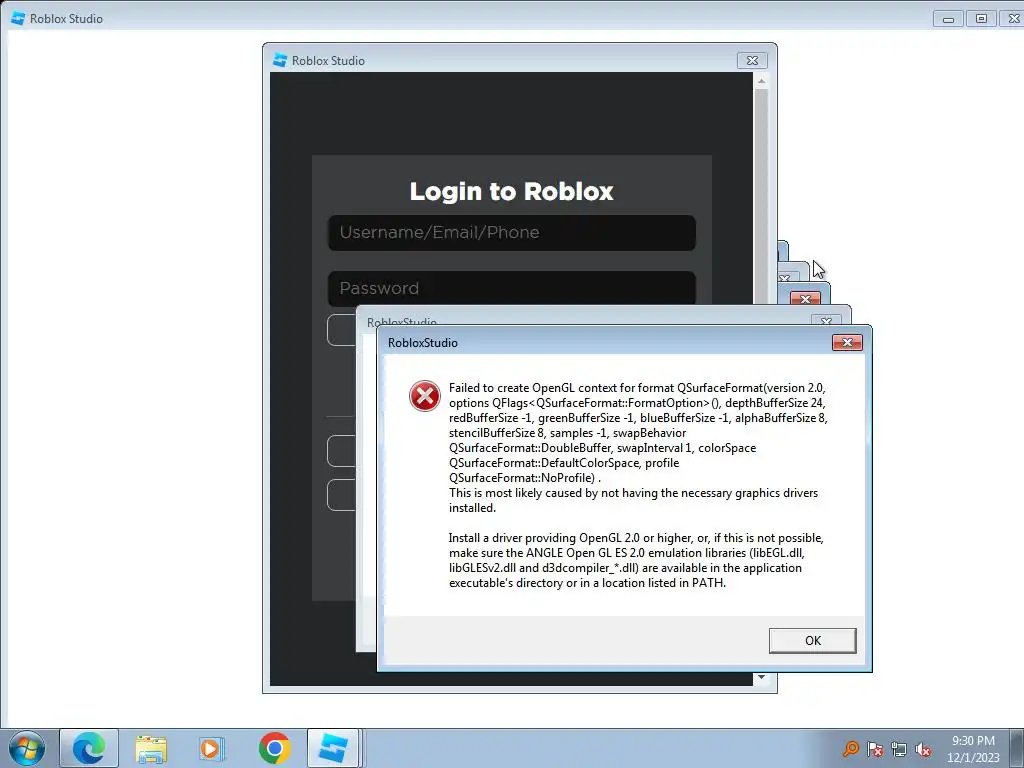Image resolution: width=1024 pixels, height=768 pixels.
Task: Click the magnifier tray icon
Action: coord(850,748)
